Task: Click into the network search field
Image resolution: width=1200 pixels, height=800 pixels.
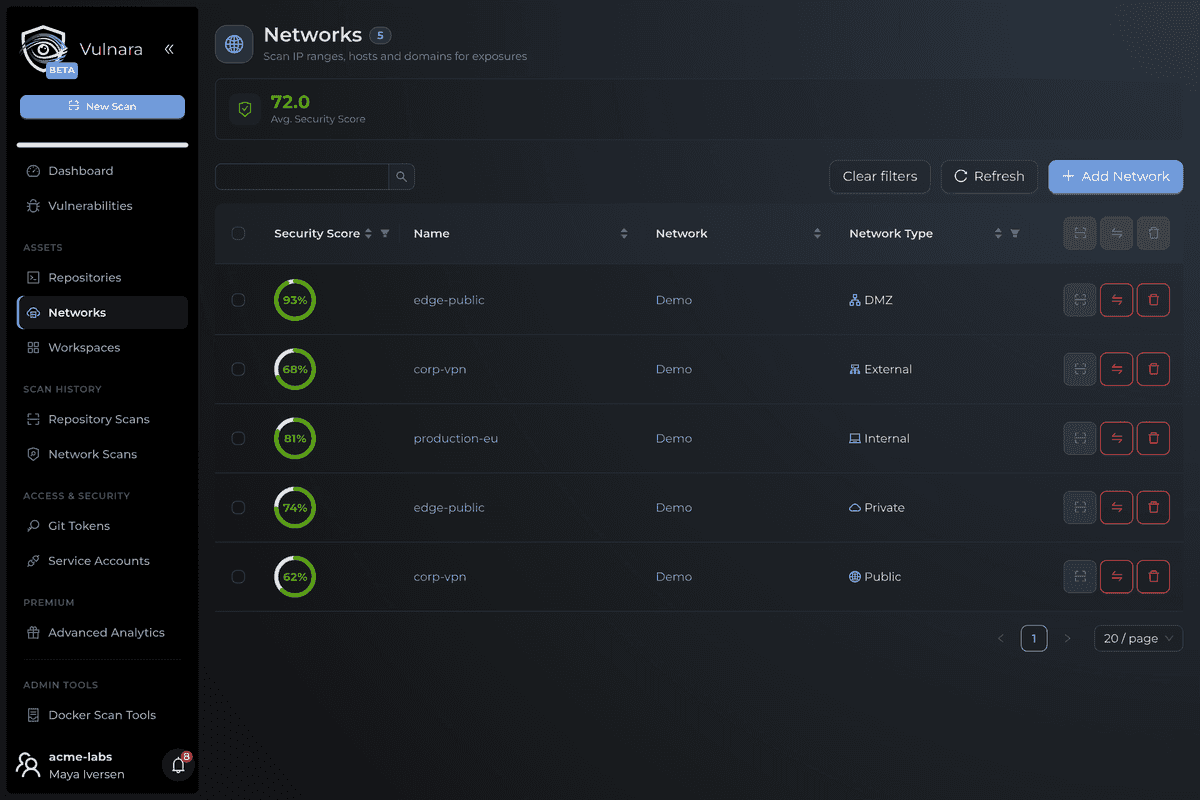Action: coord(302,177)
